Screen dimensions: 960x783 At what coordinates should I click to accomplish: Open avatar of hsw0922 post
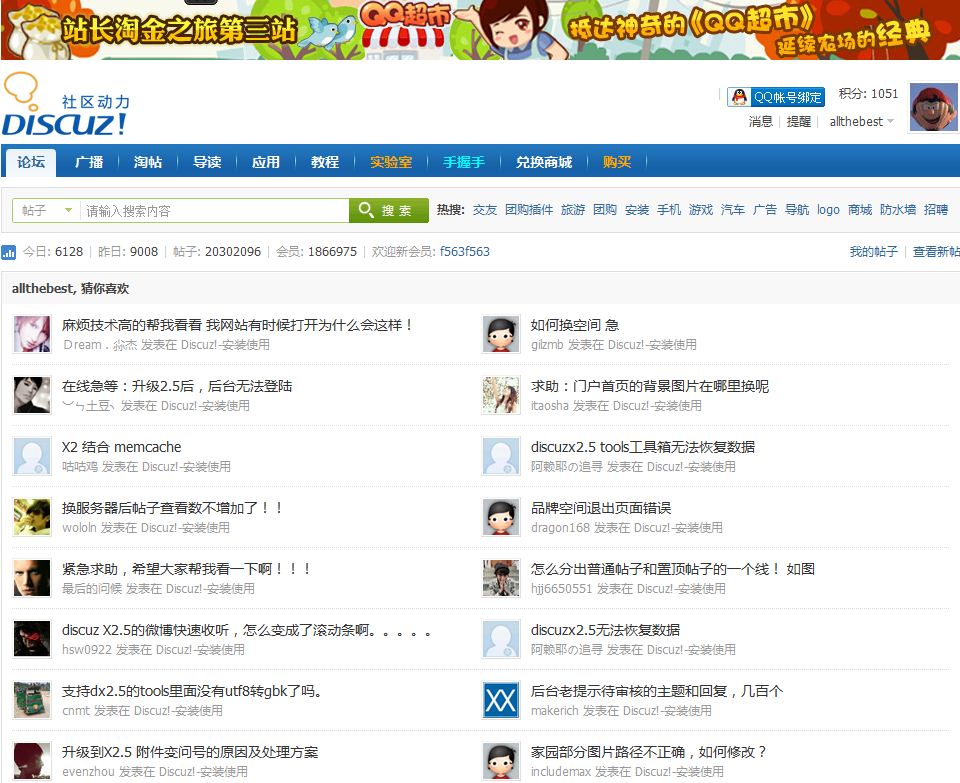click(32, 639)
